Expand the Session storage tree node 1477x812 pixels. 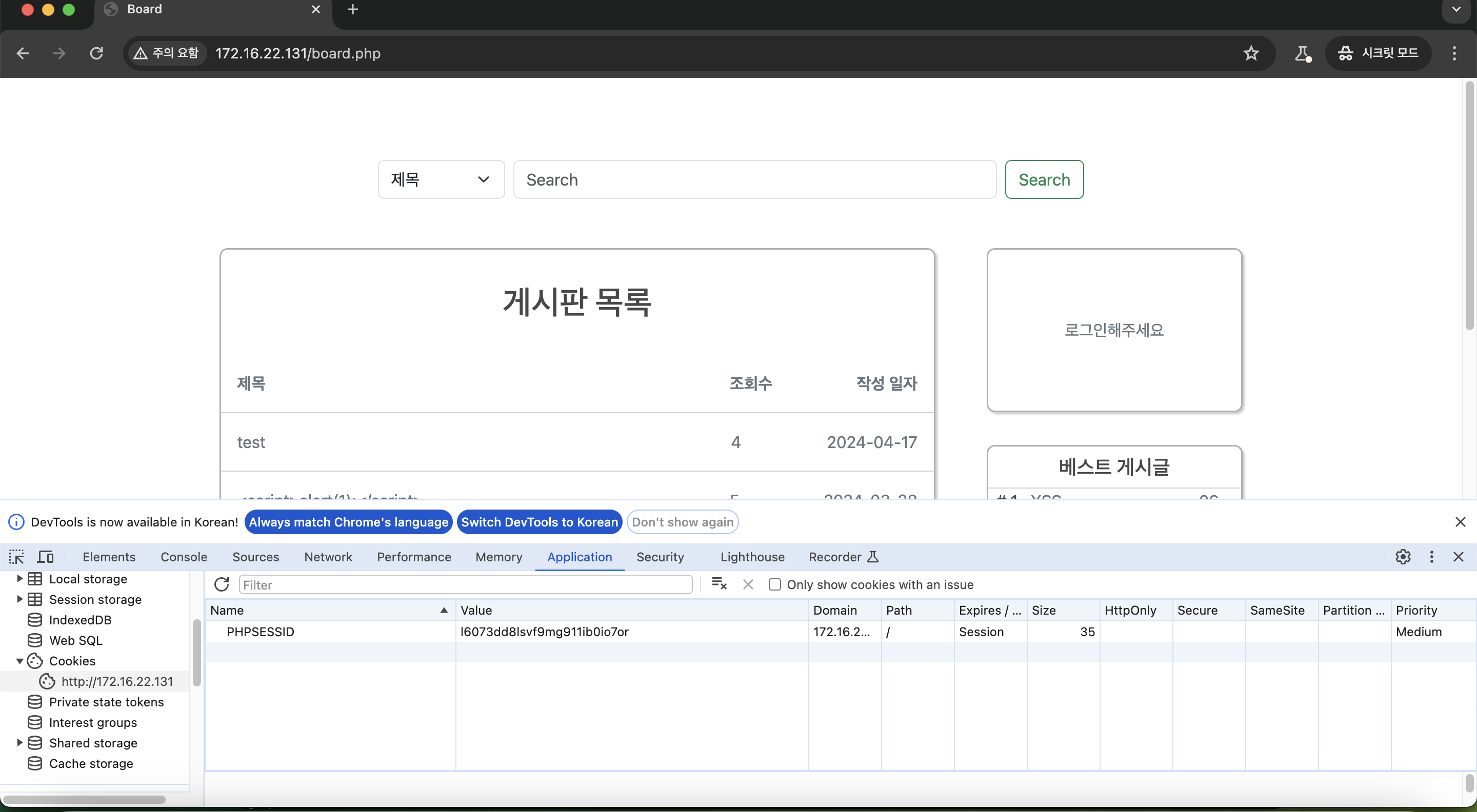click(x=19, y=599)
